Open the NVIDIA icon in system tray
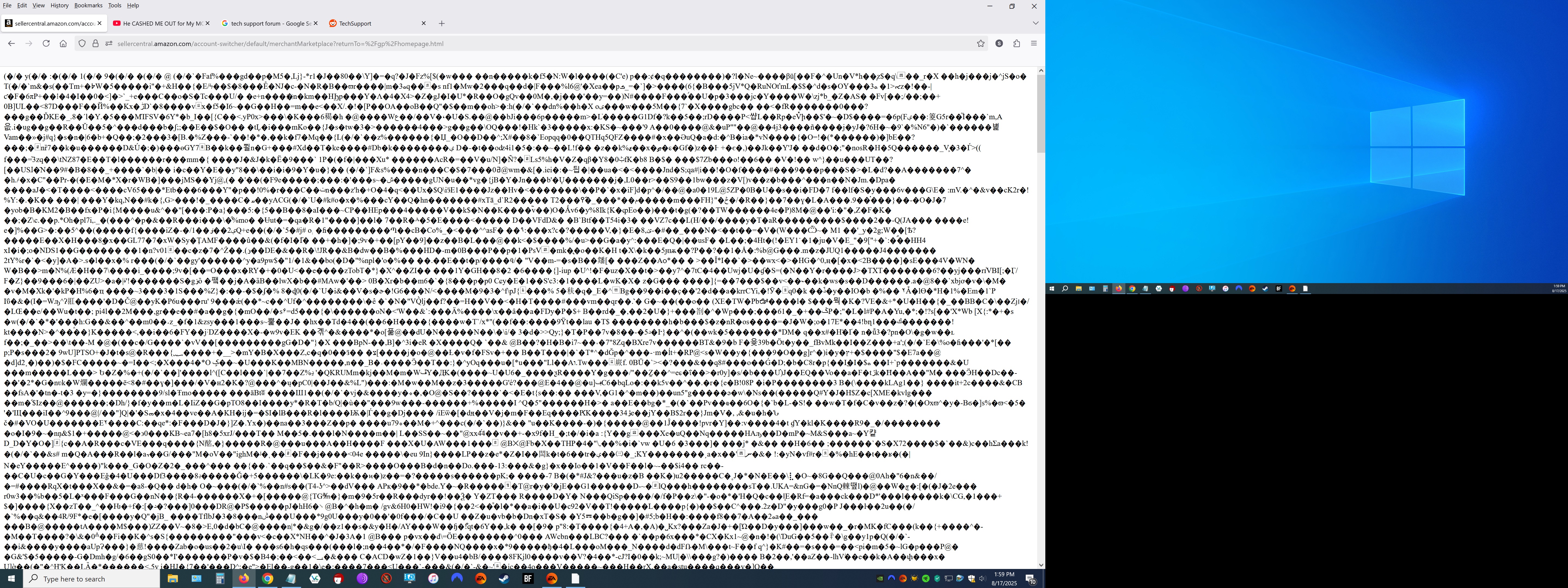 click(x=880, y=578)
